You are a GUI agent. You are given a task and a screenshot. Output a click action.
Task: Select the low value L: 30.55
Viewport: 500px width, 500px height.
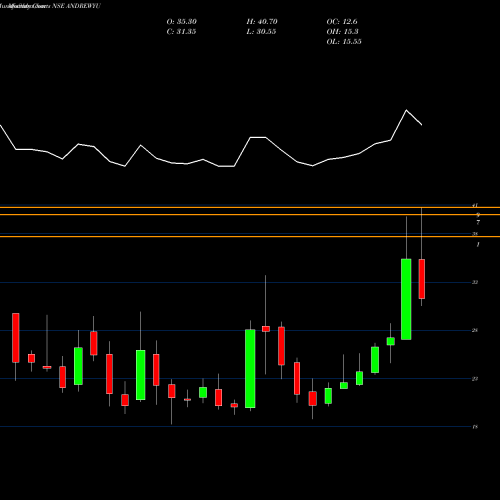(x=261, y=32)
